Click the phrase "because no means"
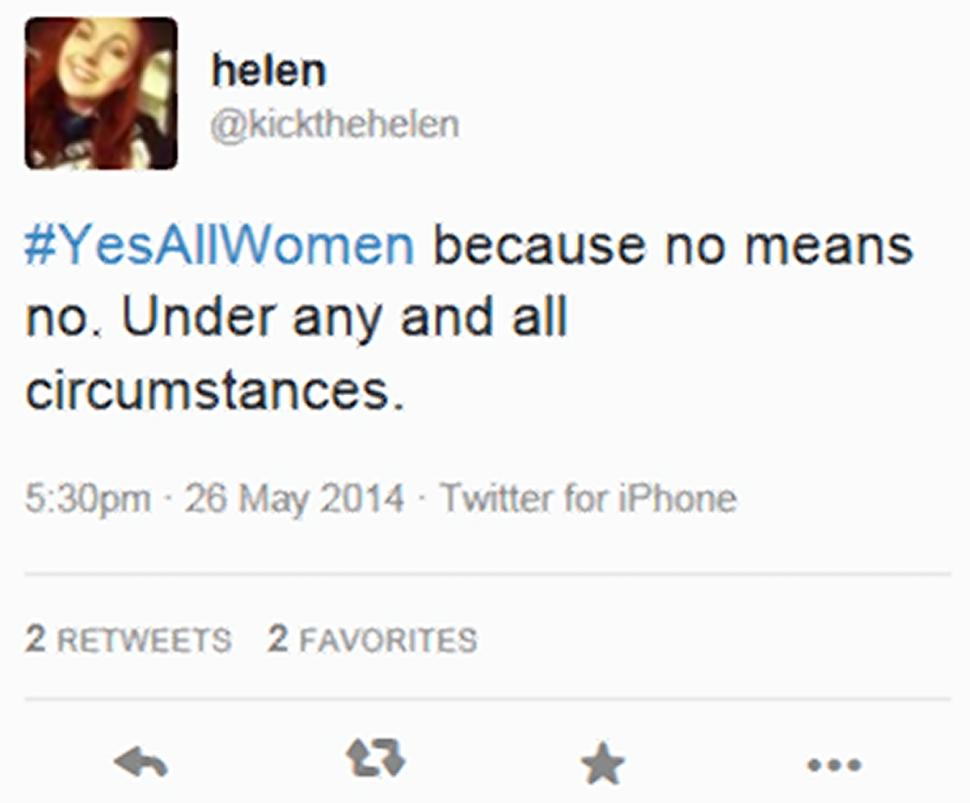Screen dimensions: 970x803 tap(672, 246)
